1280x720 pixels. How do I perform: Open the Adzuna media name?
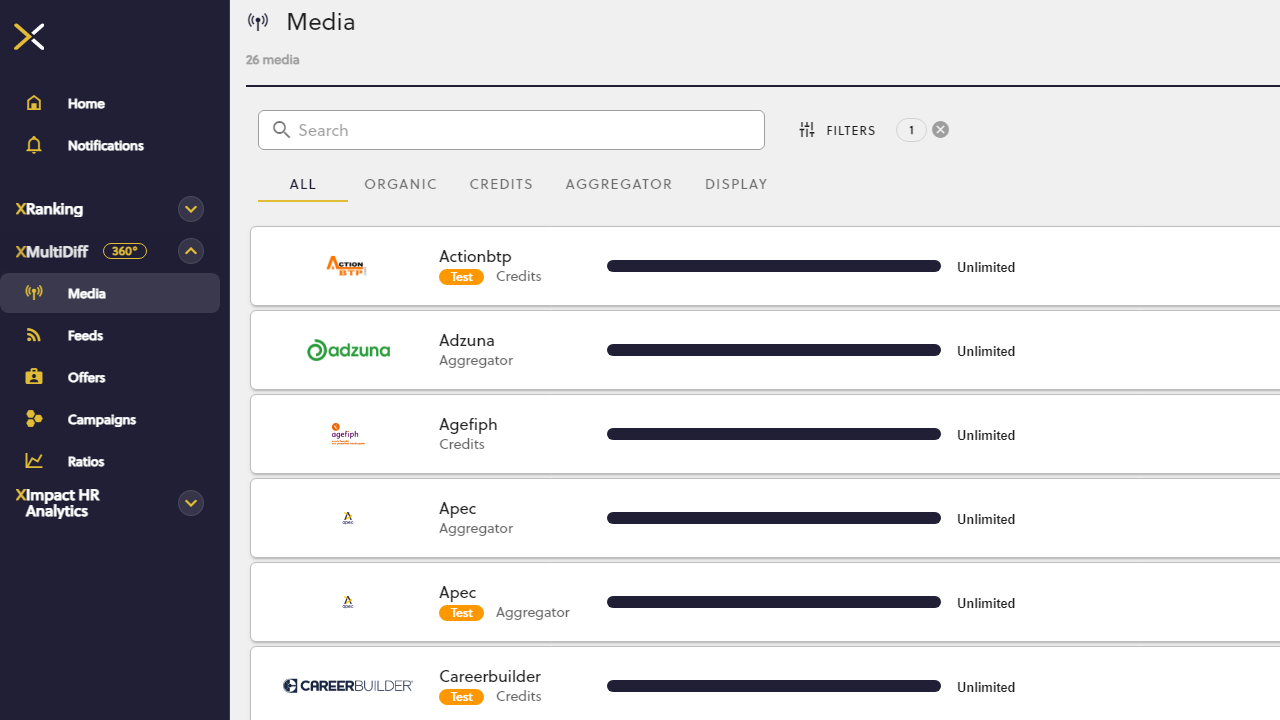(x=467, y=340)
